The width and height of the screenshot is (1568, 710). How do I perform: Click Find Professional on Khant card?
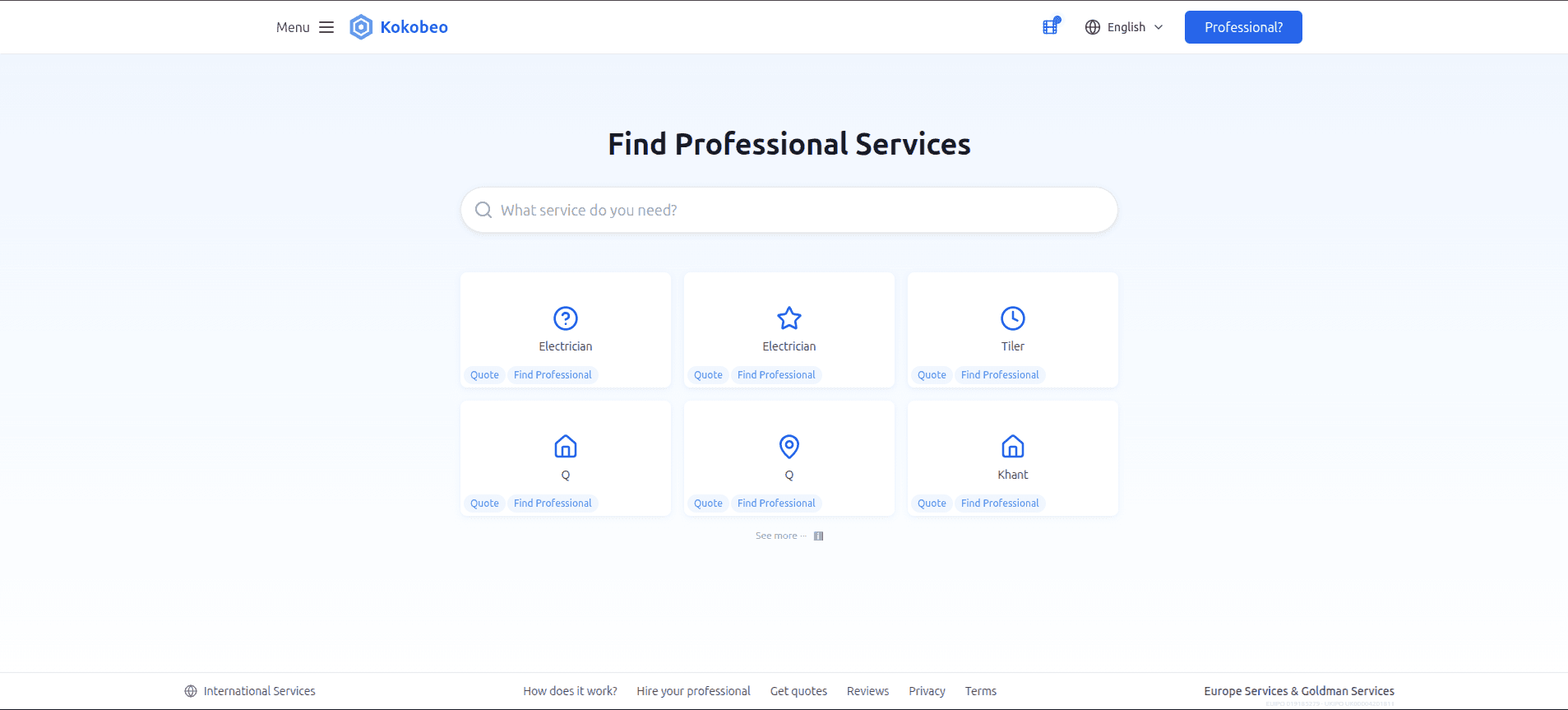[1000, 503]
